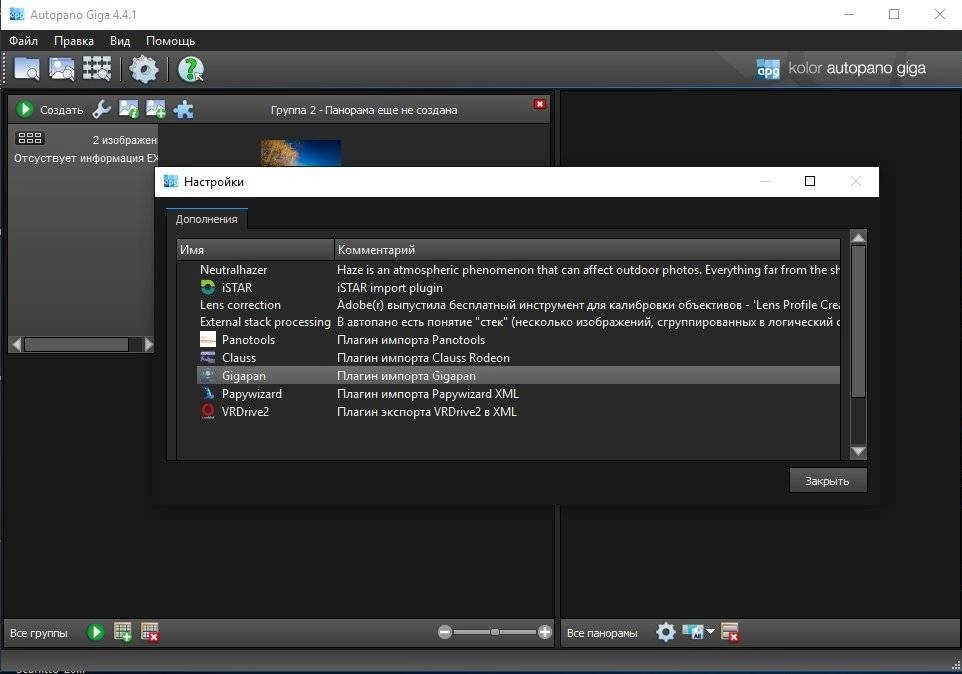This screenshot has width=962, height=674.
Task: Click the grid view icon above 2 изображения
Action: click(29, 138)
